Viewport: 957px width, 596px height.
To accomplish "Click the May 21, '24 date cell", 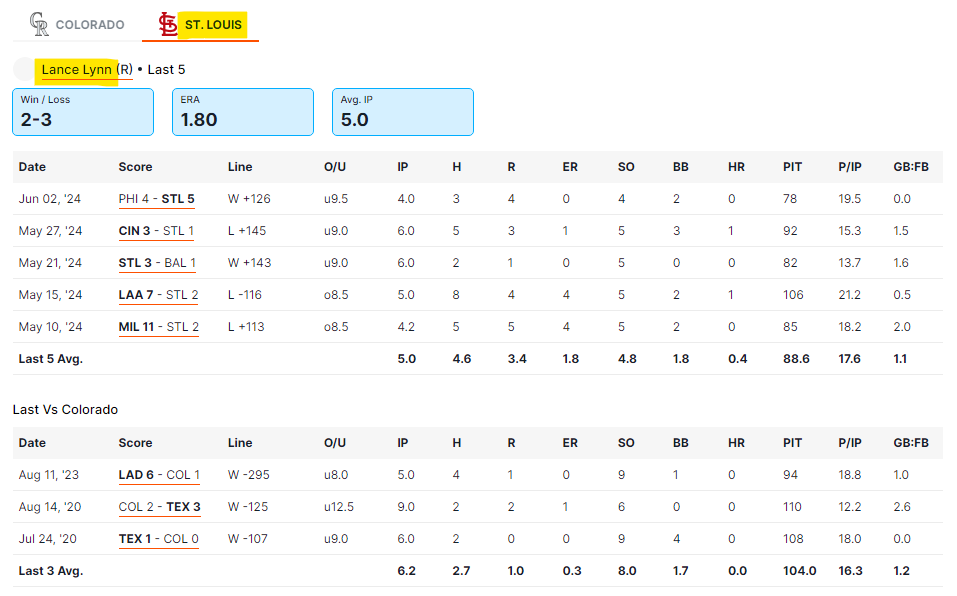I will tap(51, 263).
